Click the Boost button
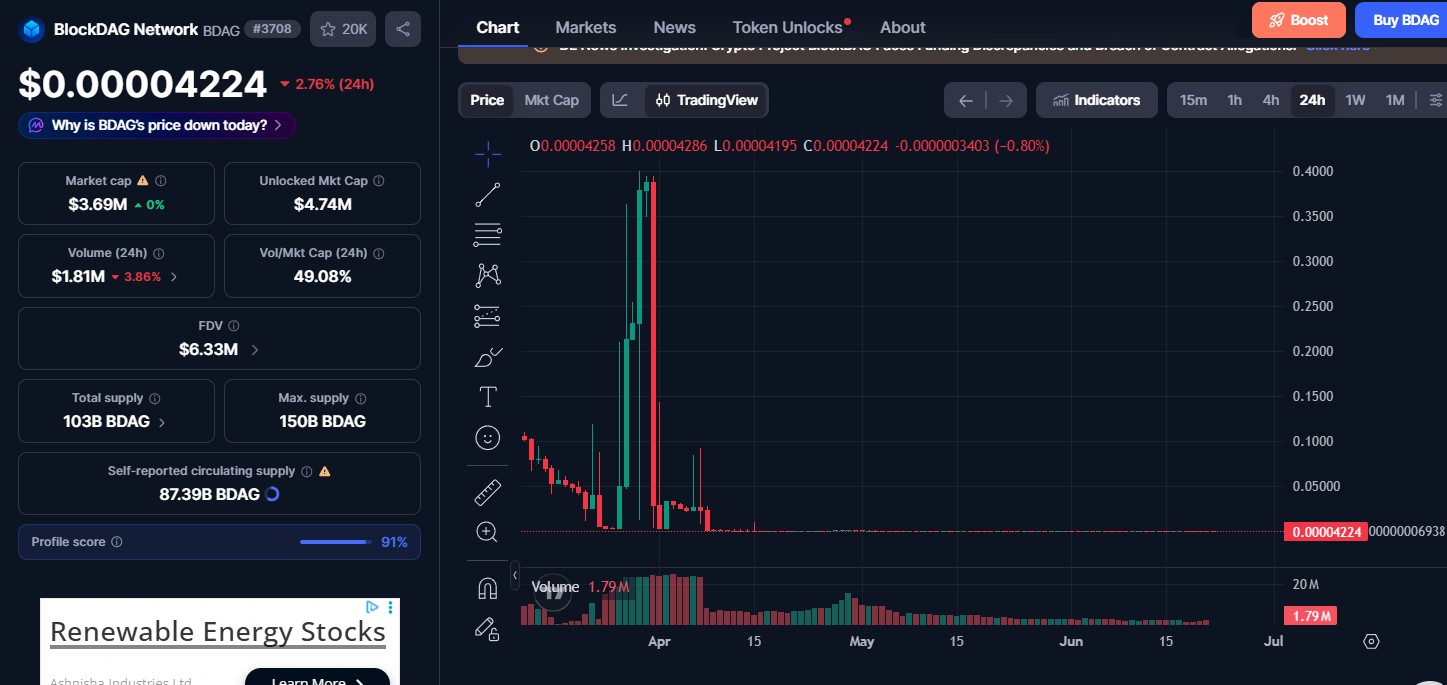Image resolution: width=1447 pixels, height=685 pixels. tap(1299, 20)
